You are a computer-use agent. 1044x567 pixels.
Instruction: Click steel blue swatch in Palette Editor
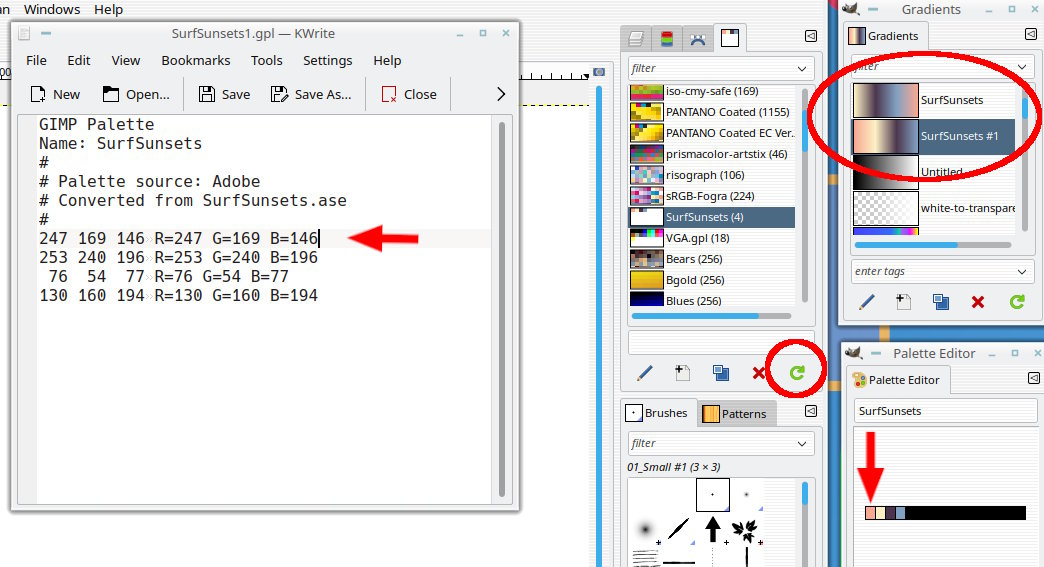pyautogui.click(x=900, y=513)
